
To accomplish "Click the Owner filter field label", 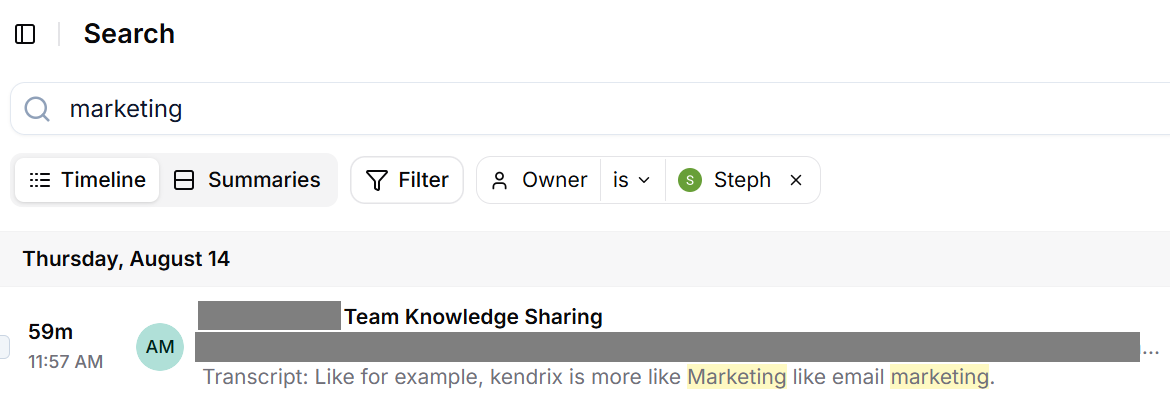I will click(539, 180).
